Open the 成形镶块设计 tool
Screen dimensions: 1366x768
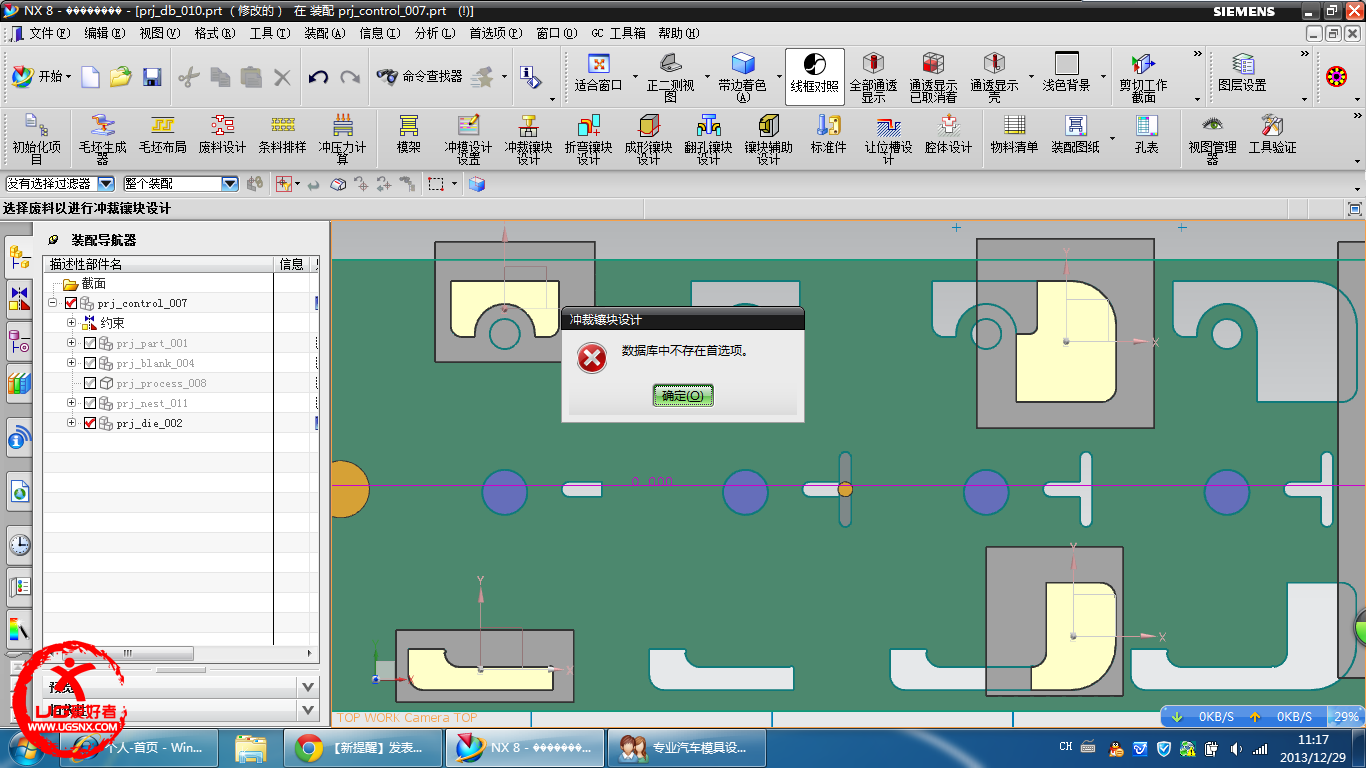coord(648,138)
